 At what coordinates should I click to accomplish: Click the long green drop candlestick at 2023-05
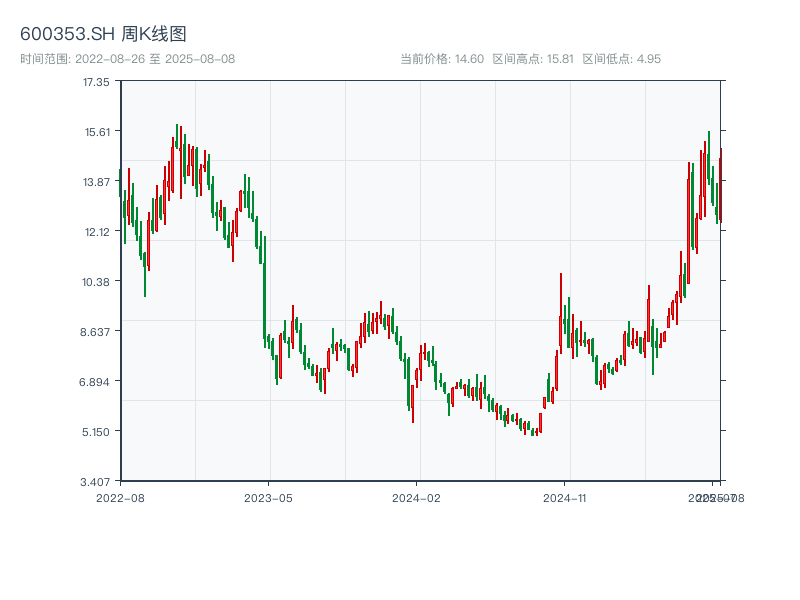(x=264, y=292)
